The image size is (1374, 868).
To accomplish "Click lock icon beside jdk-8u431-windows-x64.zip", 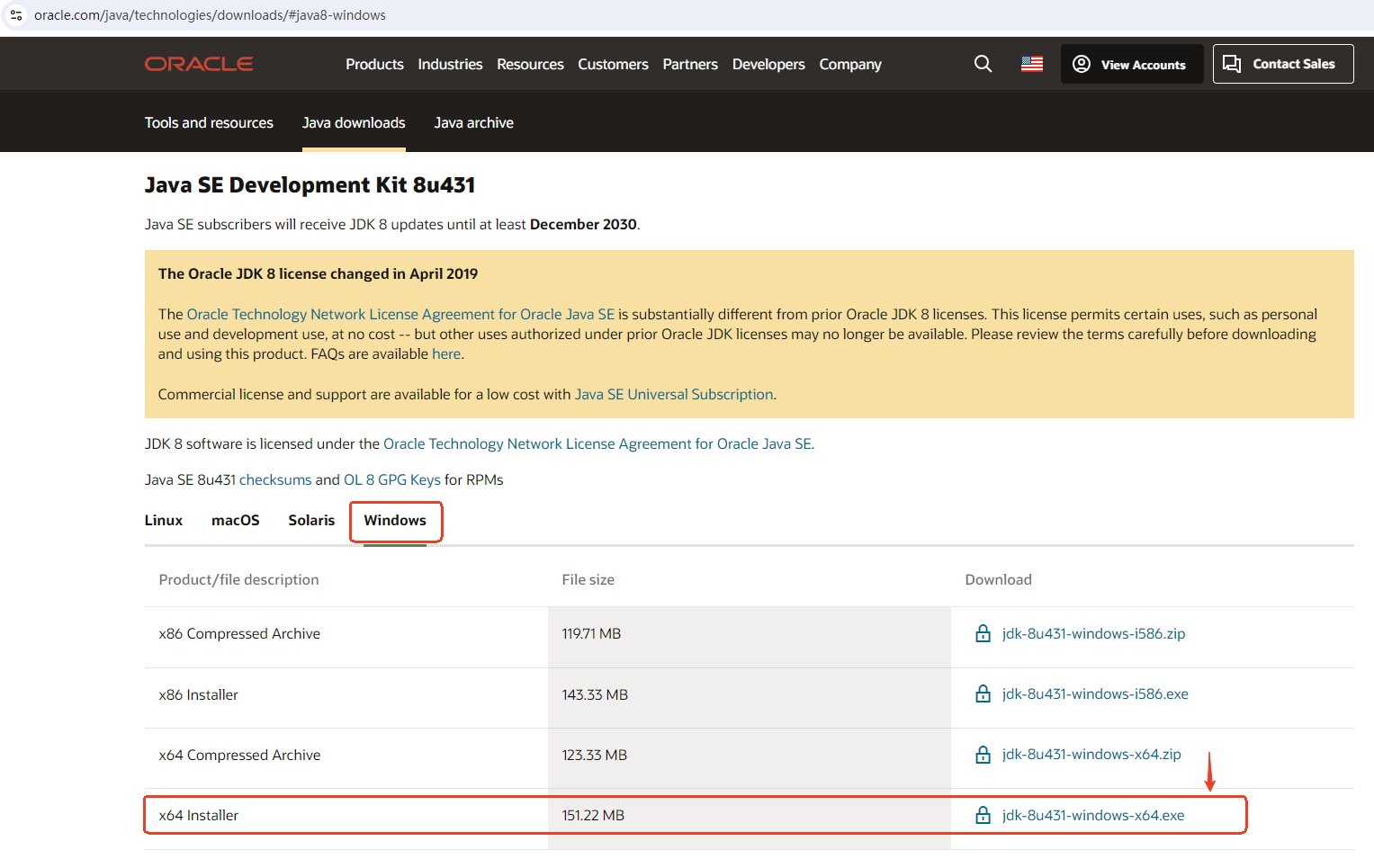I will click(983, 754).
